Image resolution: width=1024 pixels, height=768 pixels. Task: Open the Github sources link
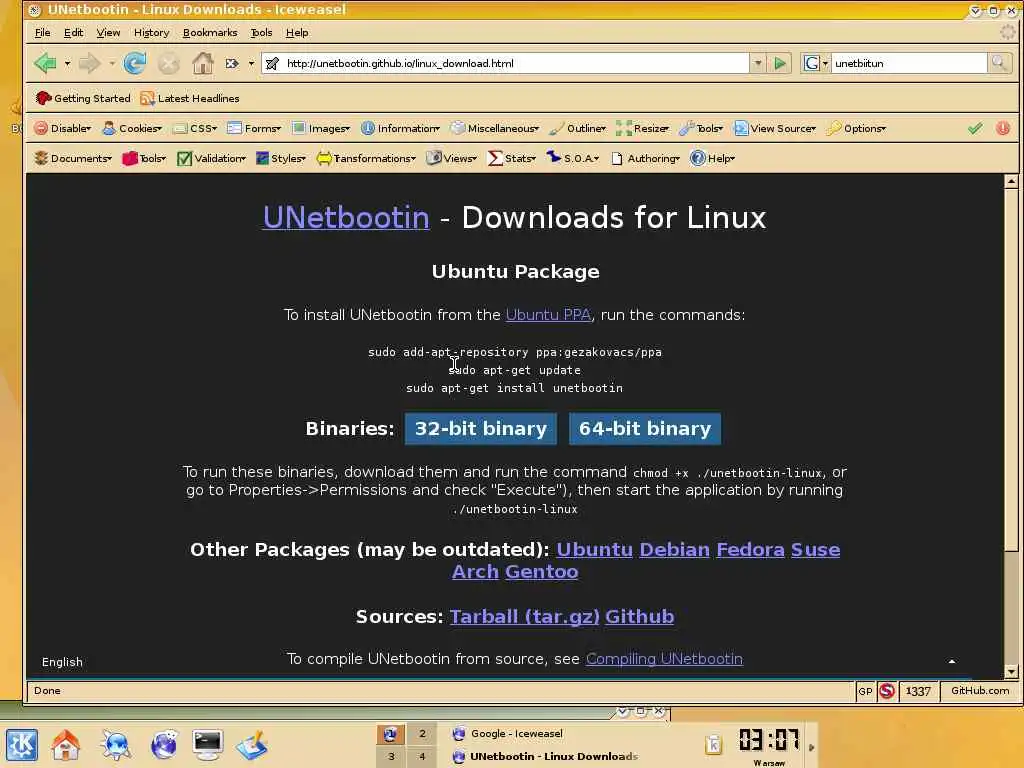click(640, 616)
